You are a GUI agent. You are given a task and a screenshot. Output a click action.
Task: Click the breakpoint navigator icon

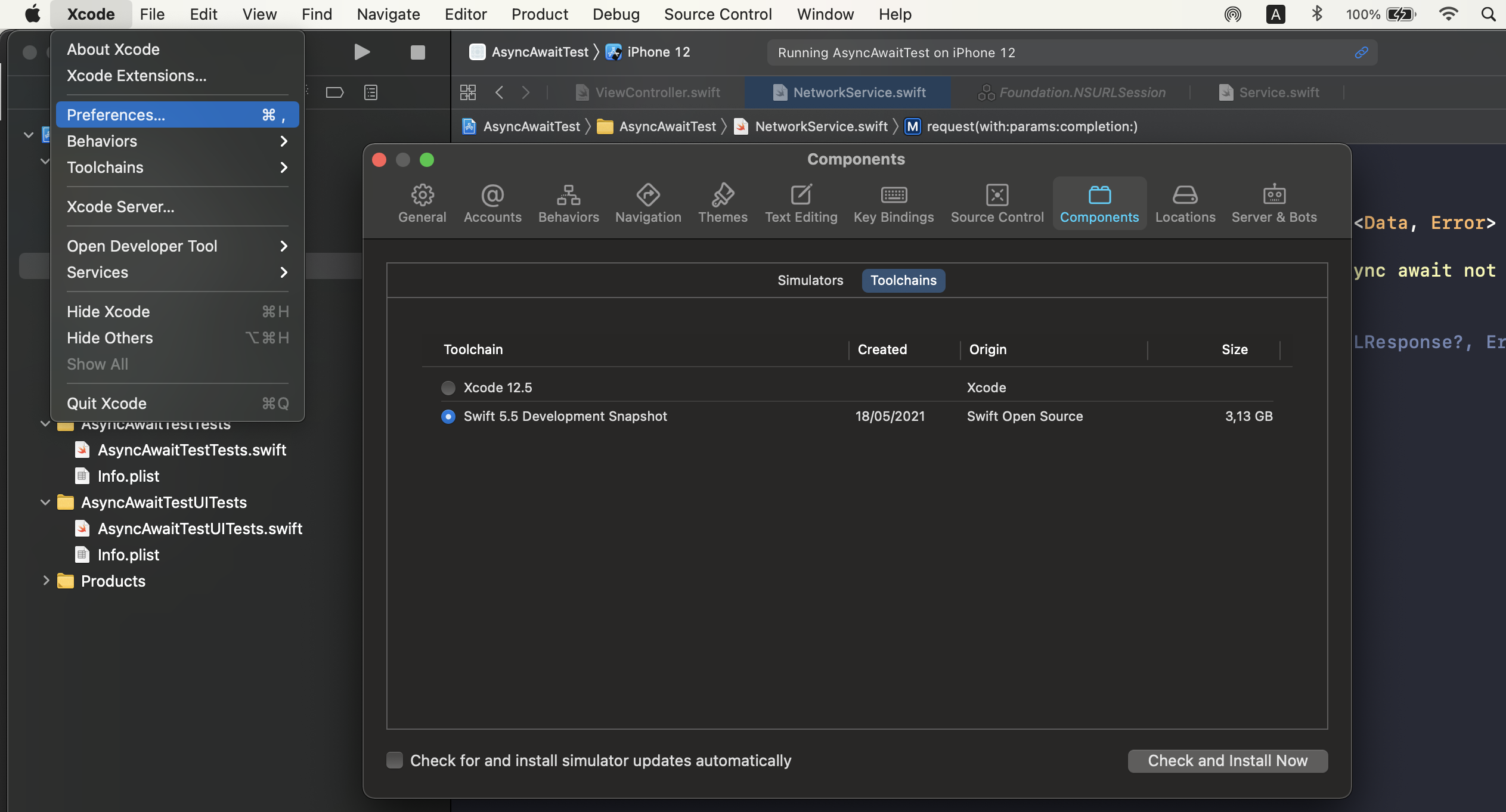click(334, 92)
